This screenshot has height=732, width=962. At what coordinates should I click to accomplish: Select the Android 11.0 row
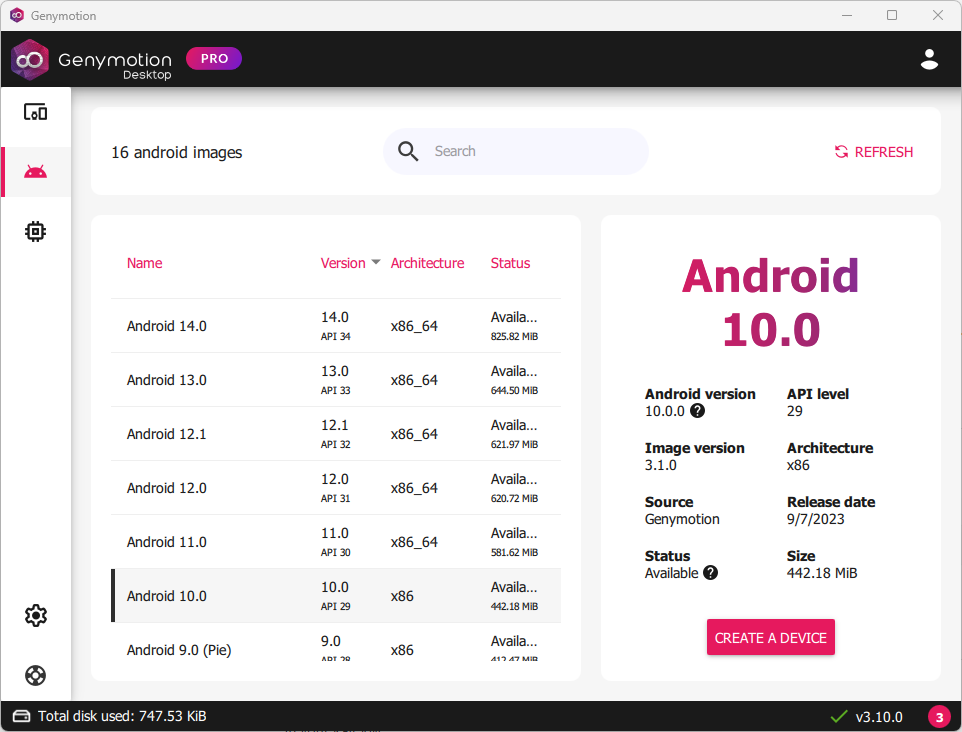[x=336, y=542]
